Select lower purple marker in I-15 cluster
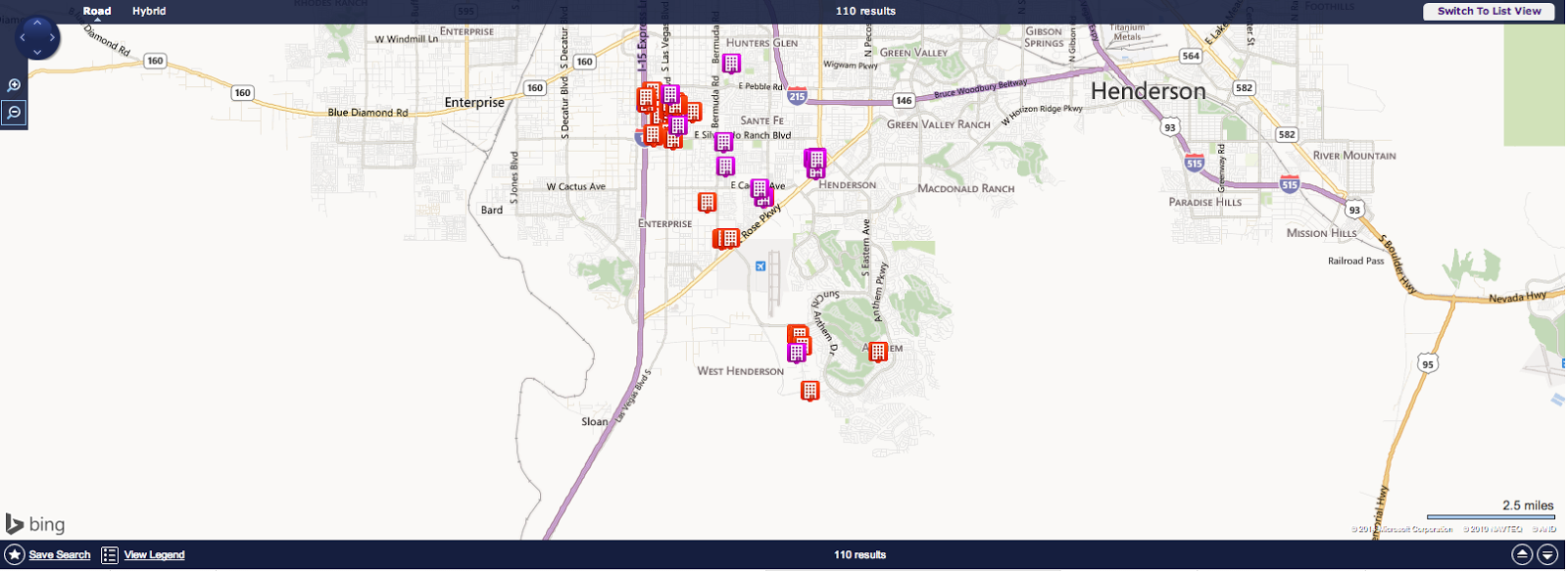The width and height of the screenshot is (1568, 571). pos(678,124)
